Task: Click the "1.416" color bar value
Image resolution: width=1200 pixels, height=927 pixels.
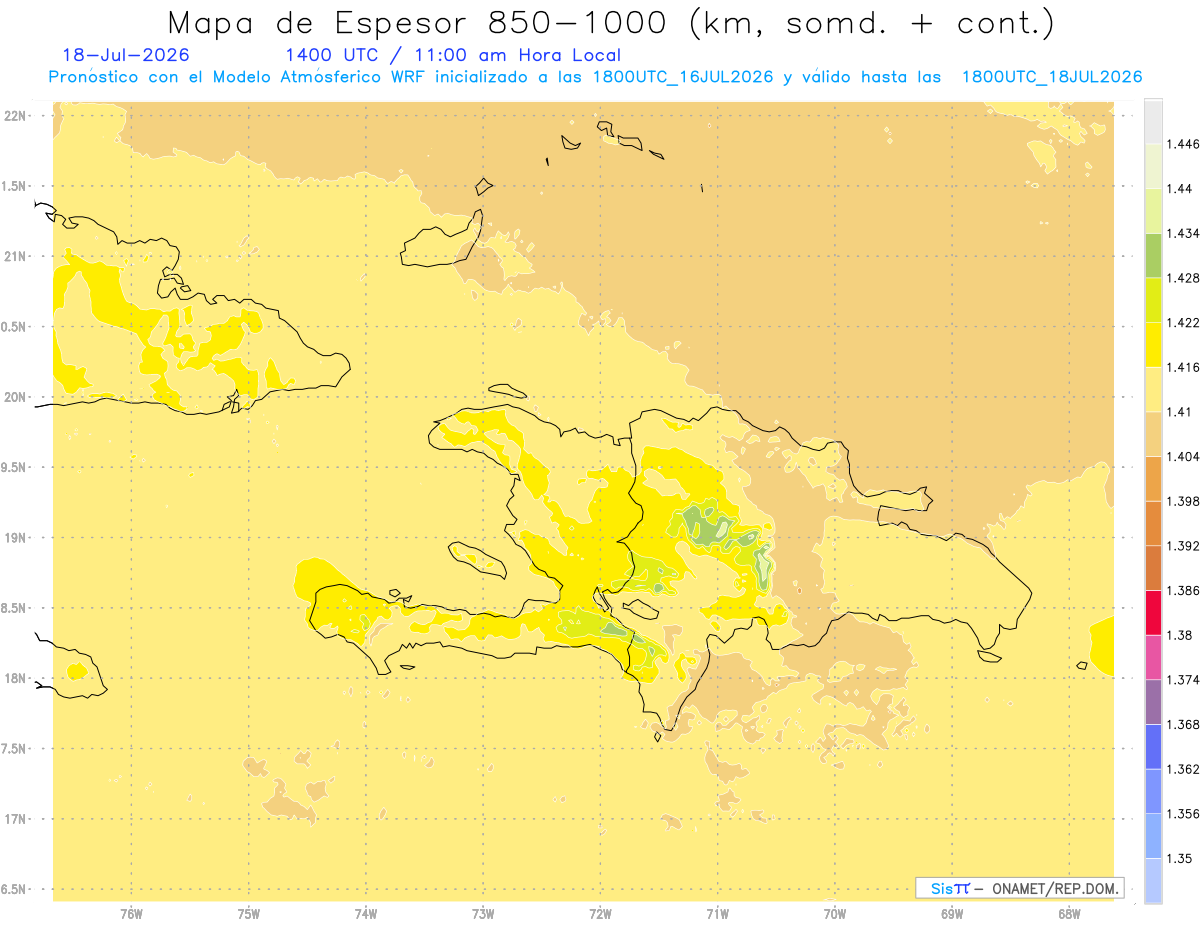Action: [x=1182, y=367]
